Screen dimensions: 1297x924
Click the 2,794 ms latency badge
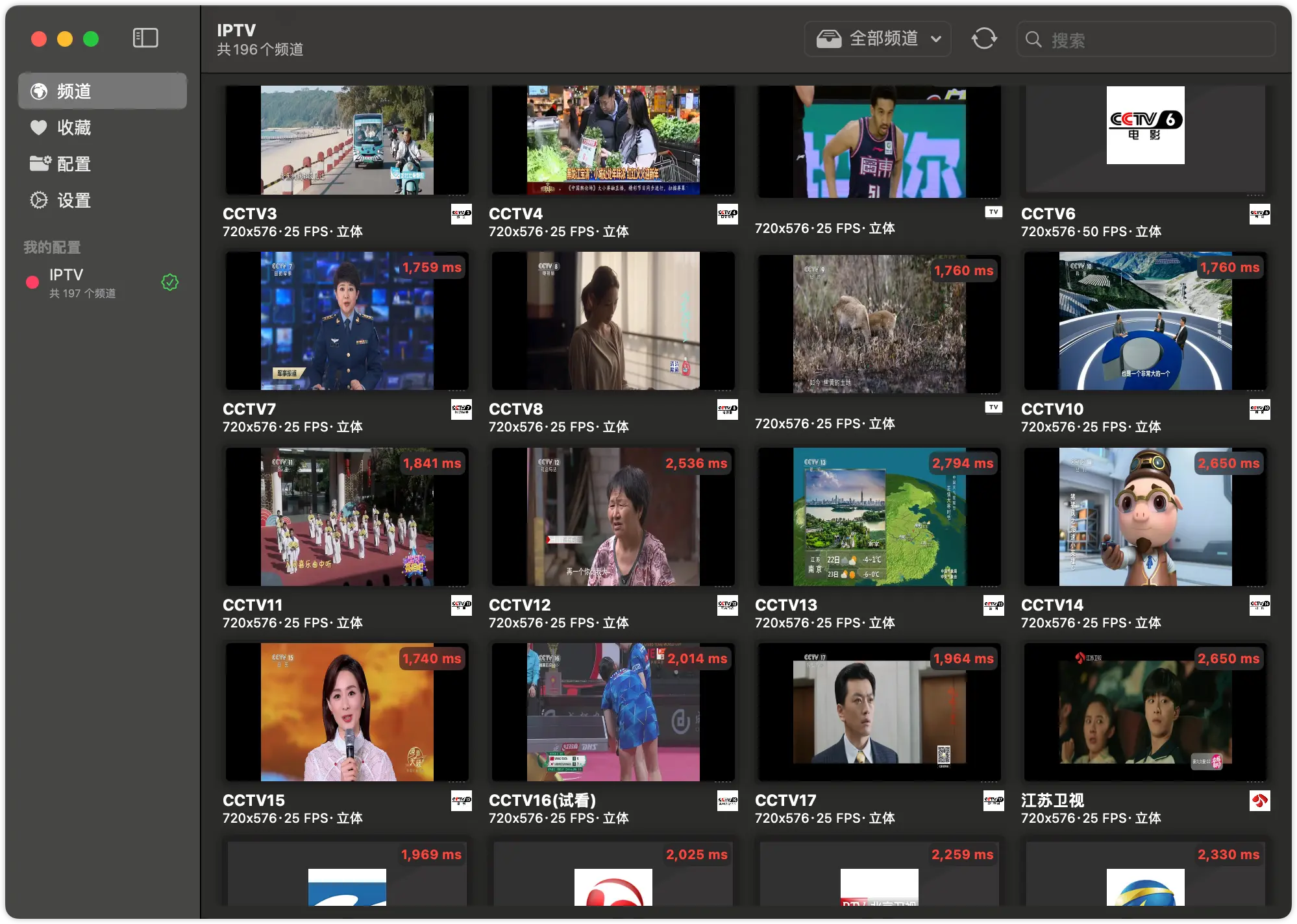click(963, 463)
